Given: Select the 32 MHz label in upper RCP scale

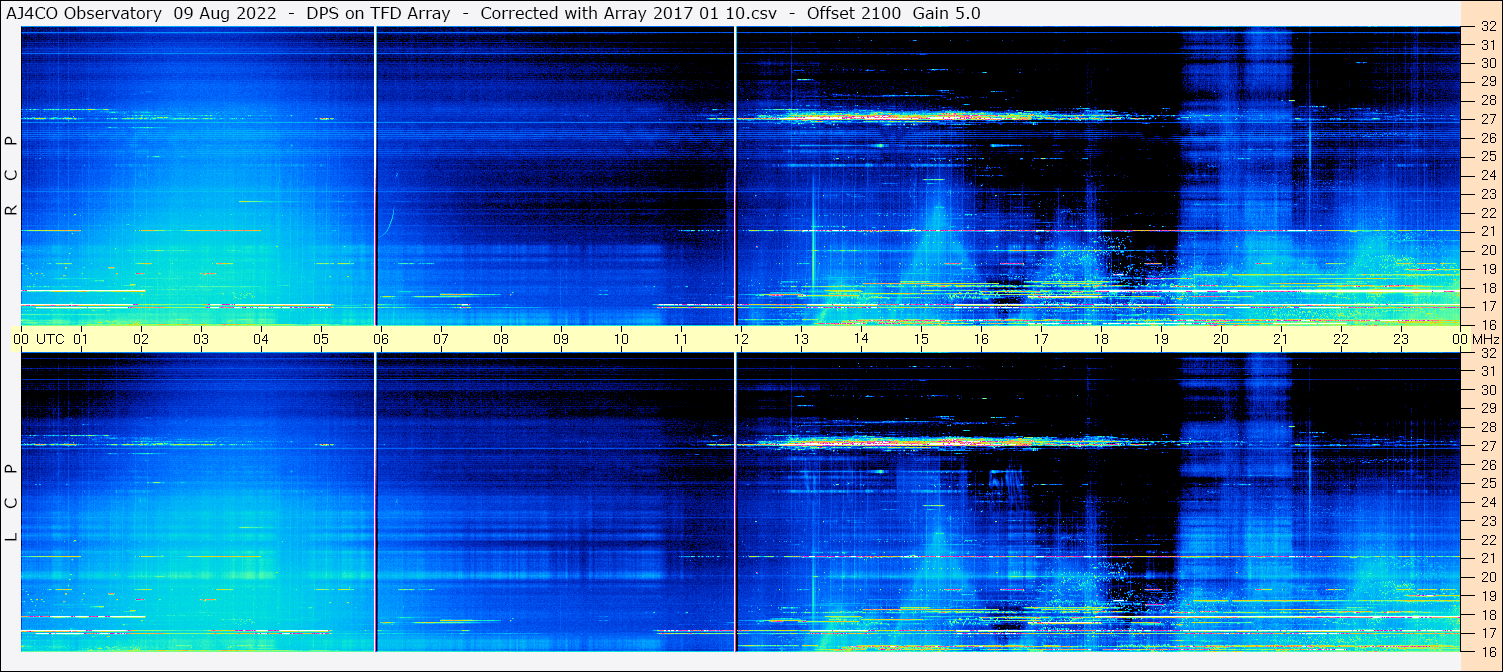Looking at the screenshot, I should [1487, 27].
